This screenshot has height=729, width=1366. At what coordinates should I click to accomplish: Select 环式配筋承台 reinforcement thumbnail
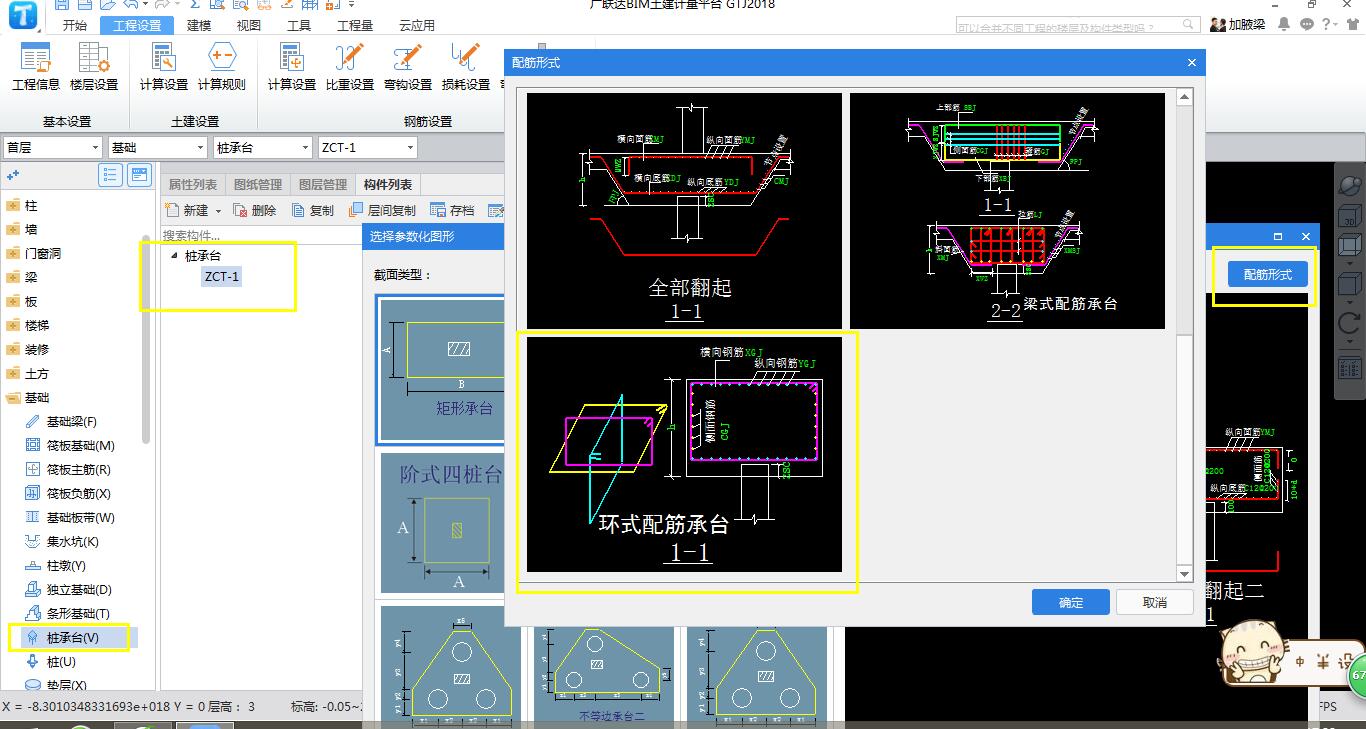click(684, 454)
